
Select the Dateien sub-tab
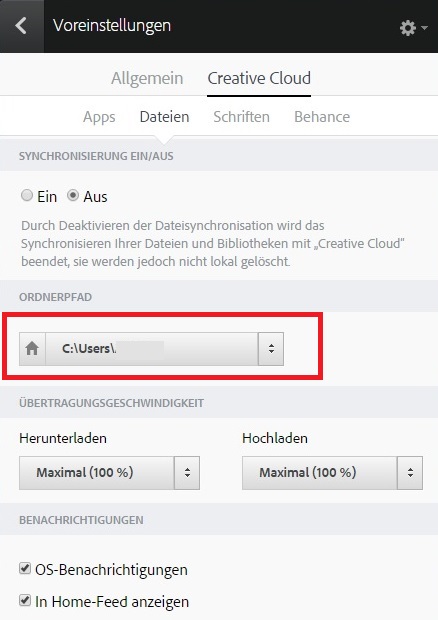[x=164, y=117]
